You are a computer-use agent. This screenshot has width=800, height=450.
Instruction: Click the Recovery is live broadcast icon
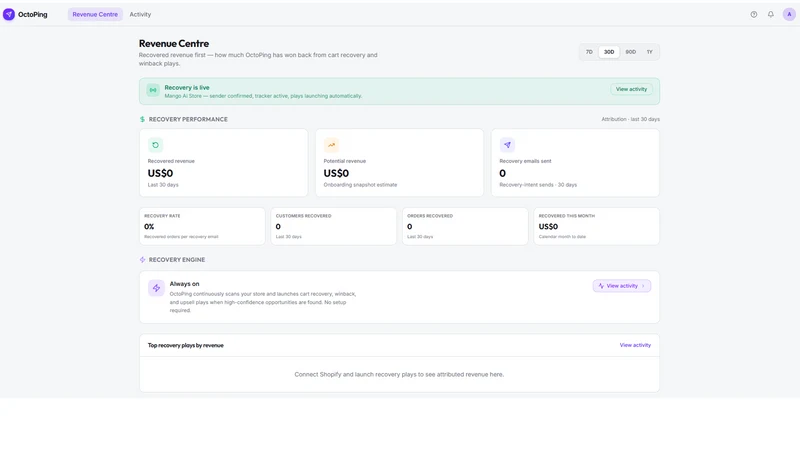point(153,90)
